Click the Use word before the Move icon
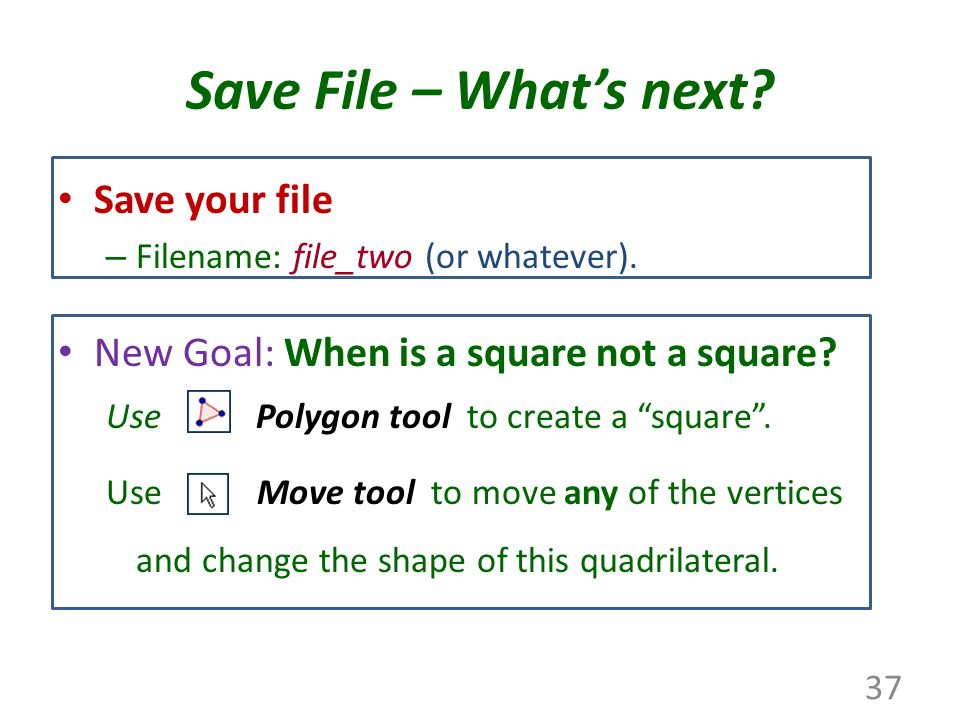This screenshot has width=960, height=720. tap(133, 493)
